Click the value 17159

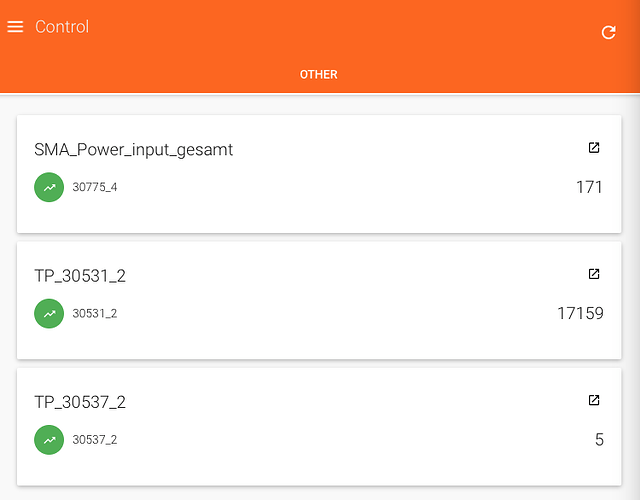580,313
